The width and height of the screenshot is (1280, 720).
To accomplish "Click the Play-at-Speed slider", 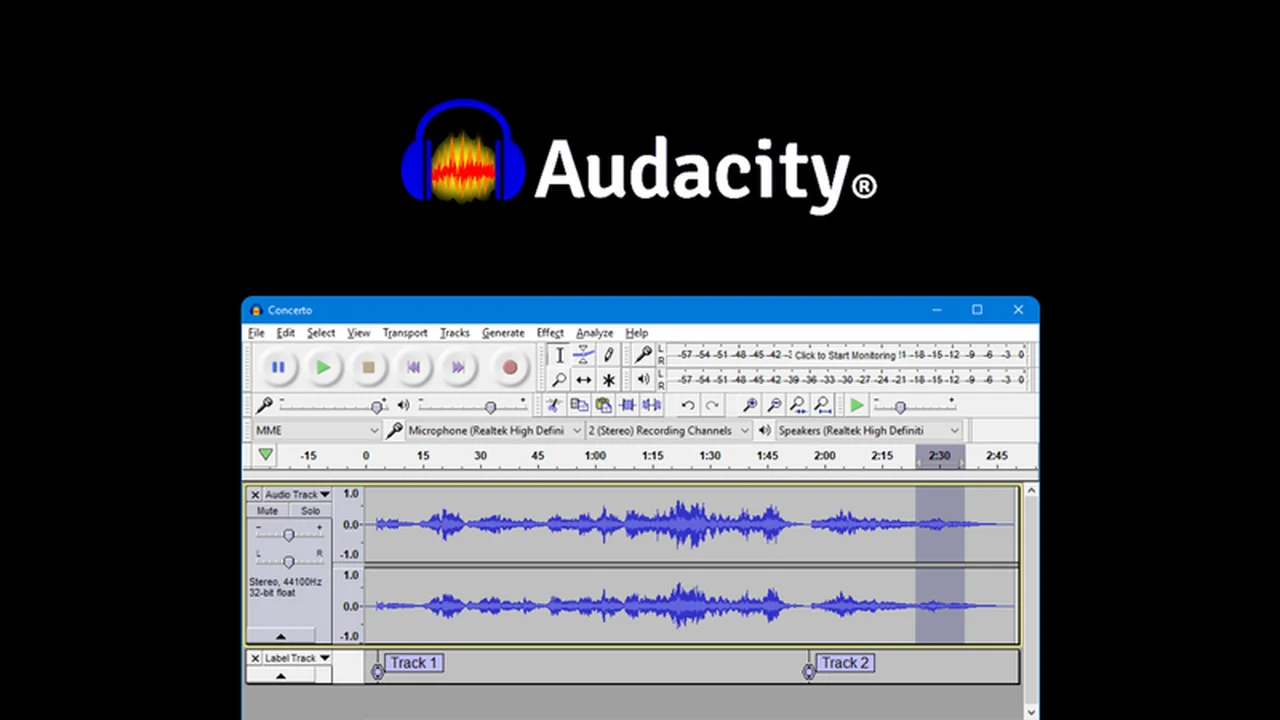I will point(914,405).
